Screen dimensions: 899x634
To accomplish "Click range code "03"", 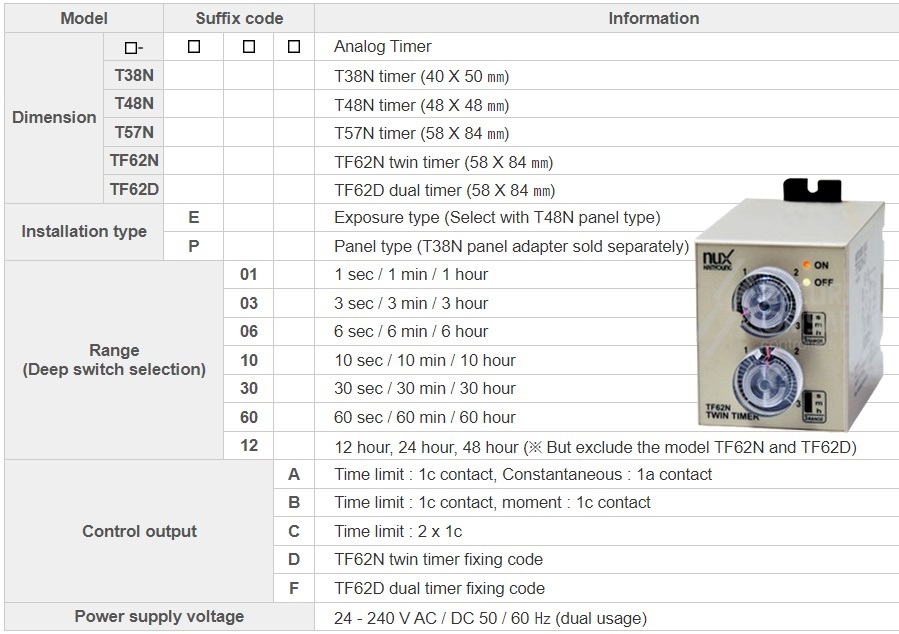I will (x=248, y=303).
